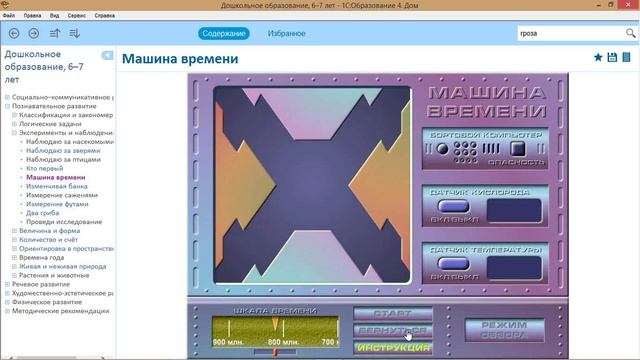
Task: Click the sort ascending toolbar icon
Action: coord(55,33)
